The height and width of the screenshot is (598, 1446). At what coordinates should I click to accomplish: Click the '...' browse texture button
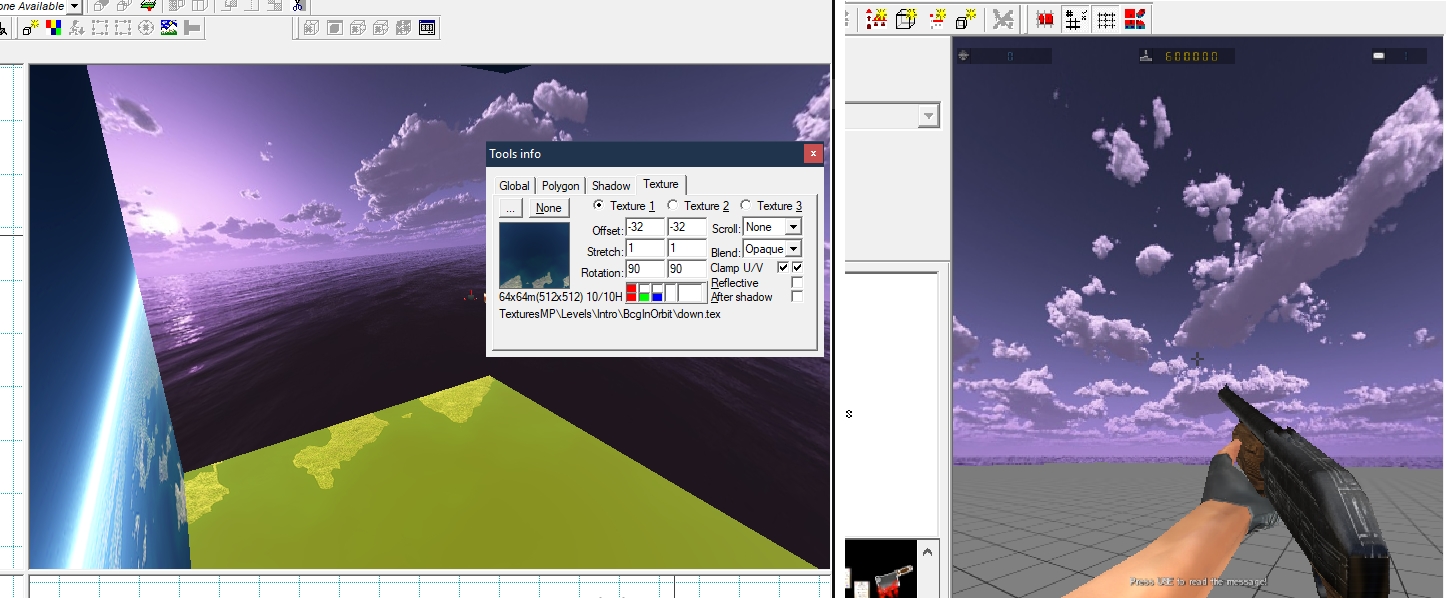pos(510,208)
